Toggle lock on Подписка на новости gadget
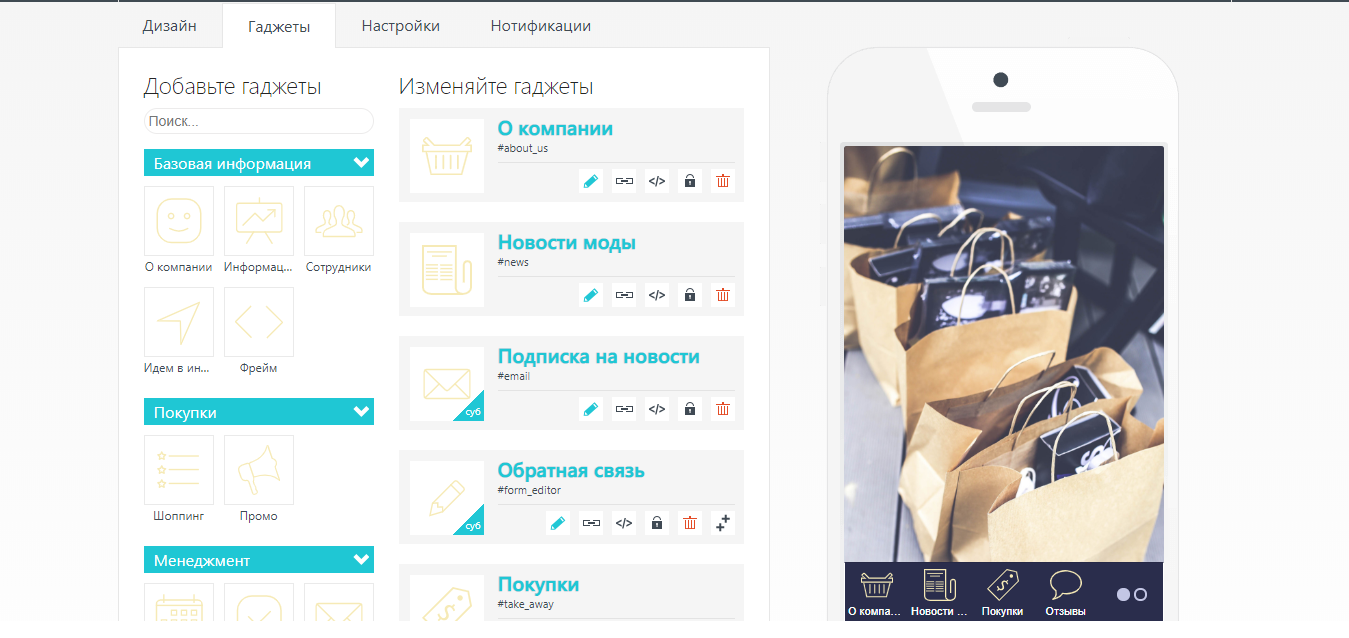 pyautogui.click(x=690, y=409)
